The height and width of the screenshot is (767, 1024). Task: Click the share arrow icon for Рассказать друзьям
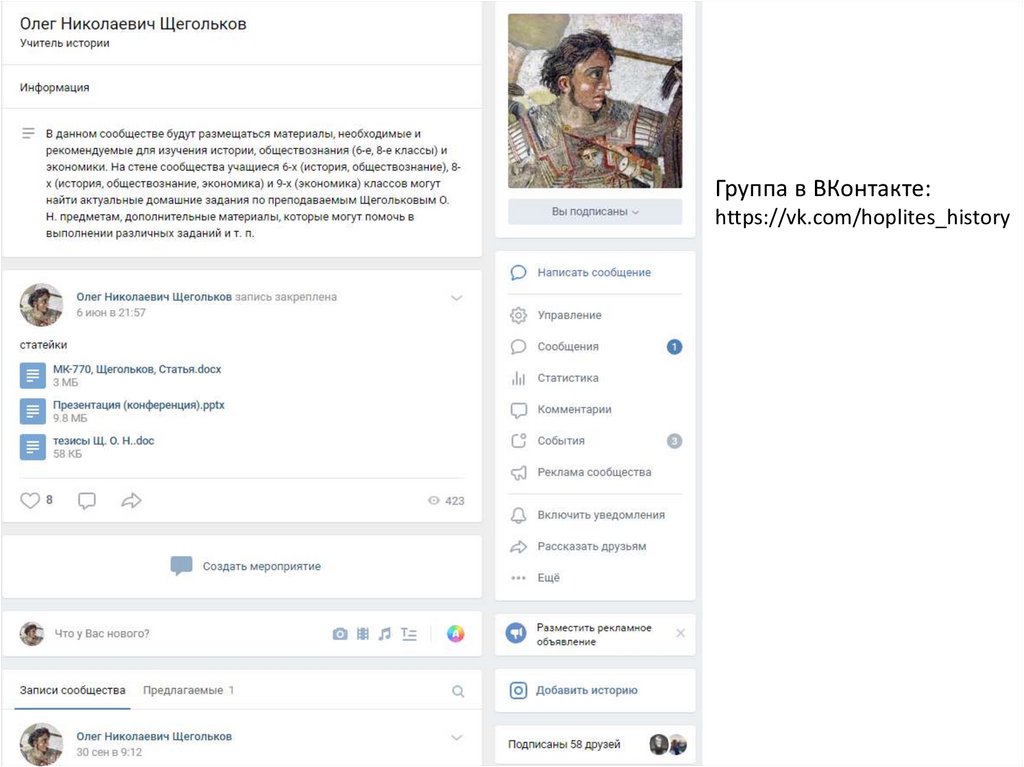(519, 547)
